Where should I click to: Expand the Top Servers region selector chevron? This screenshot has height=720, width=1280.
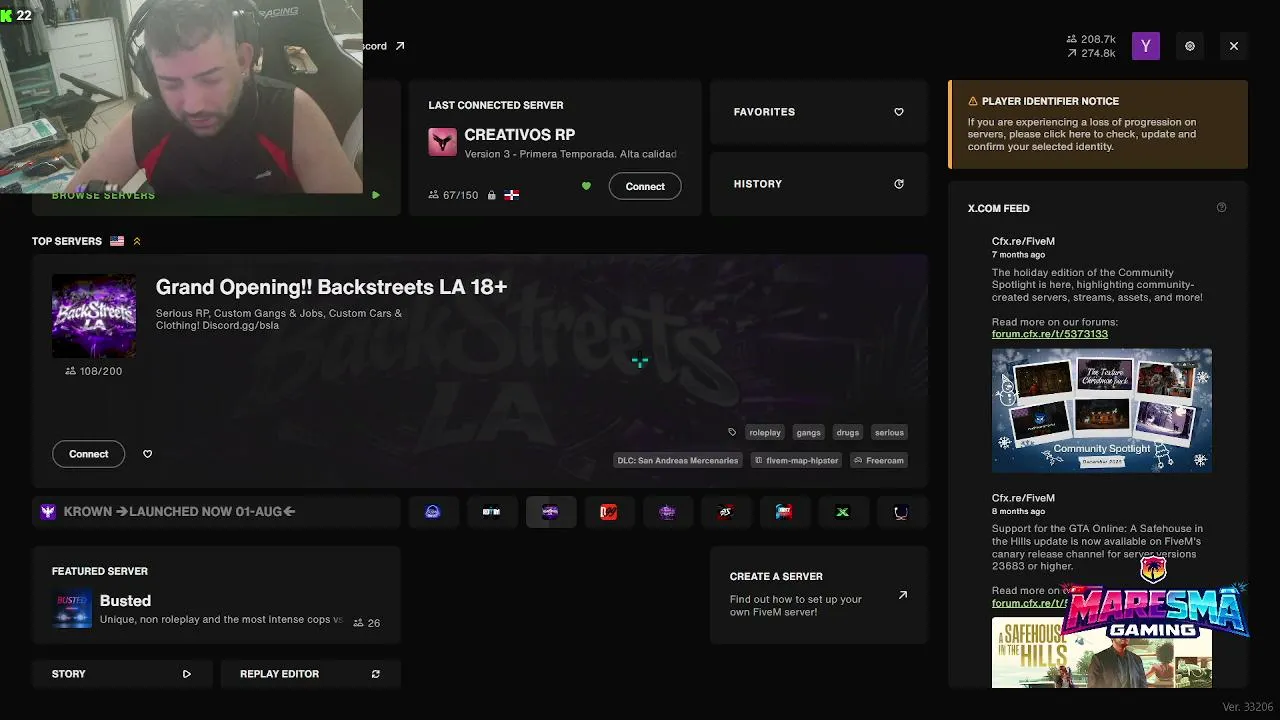pyautogui.click(x=137, y=241)
